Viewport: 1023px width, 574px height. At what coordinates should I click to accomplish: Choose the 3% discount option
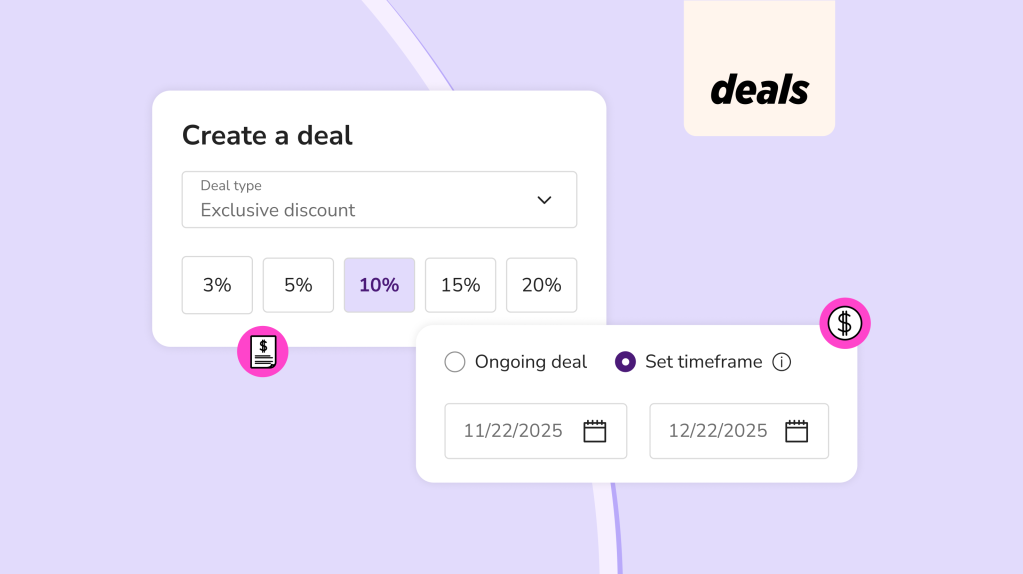(217, 285)
